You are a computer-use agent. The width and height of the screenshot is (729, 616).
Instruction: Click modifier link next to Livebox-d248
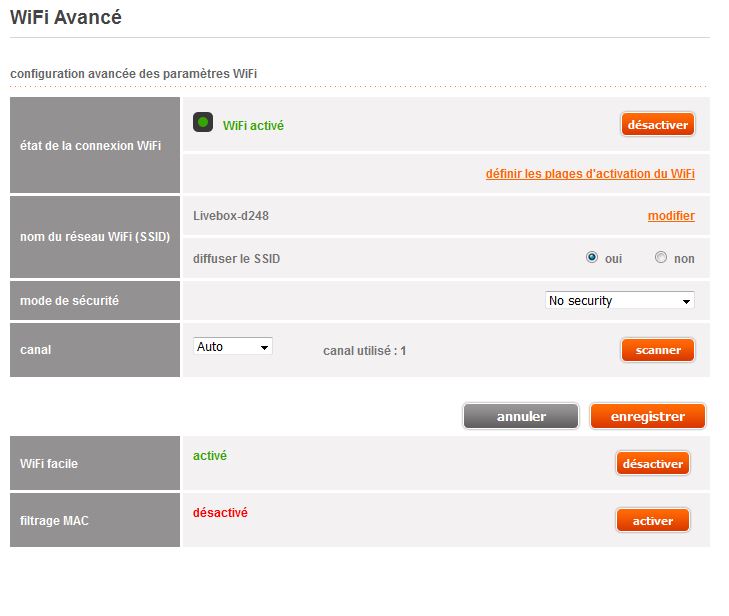671,216
